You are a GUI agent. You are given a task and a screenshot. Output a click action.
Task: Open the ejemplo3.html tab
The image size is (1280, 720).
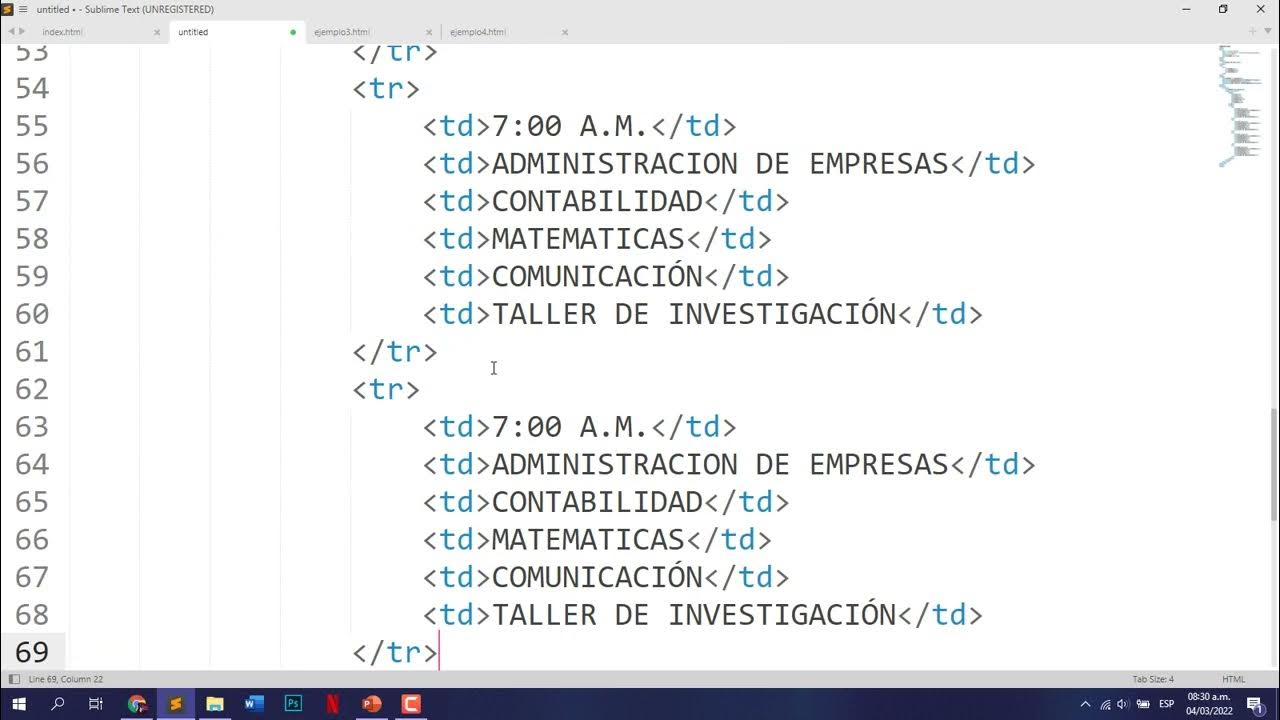[342, 32]
